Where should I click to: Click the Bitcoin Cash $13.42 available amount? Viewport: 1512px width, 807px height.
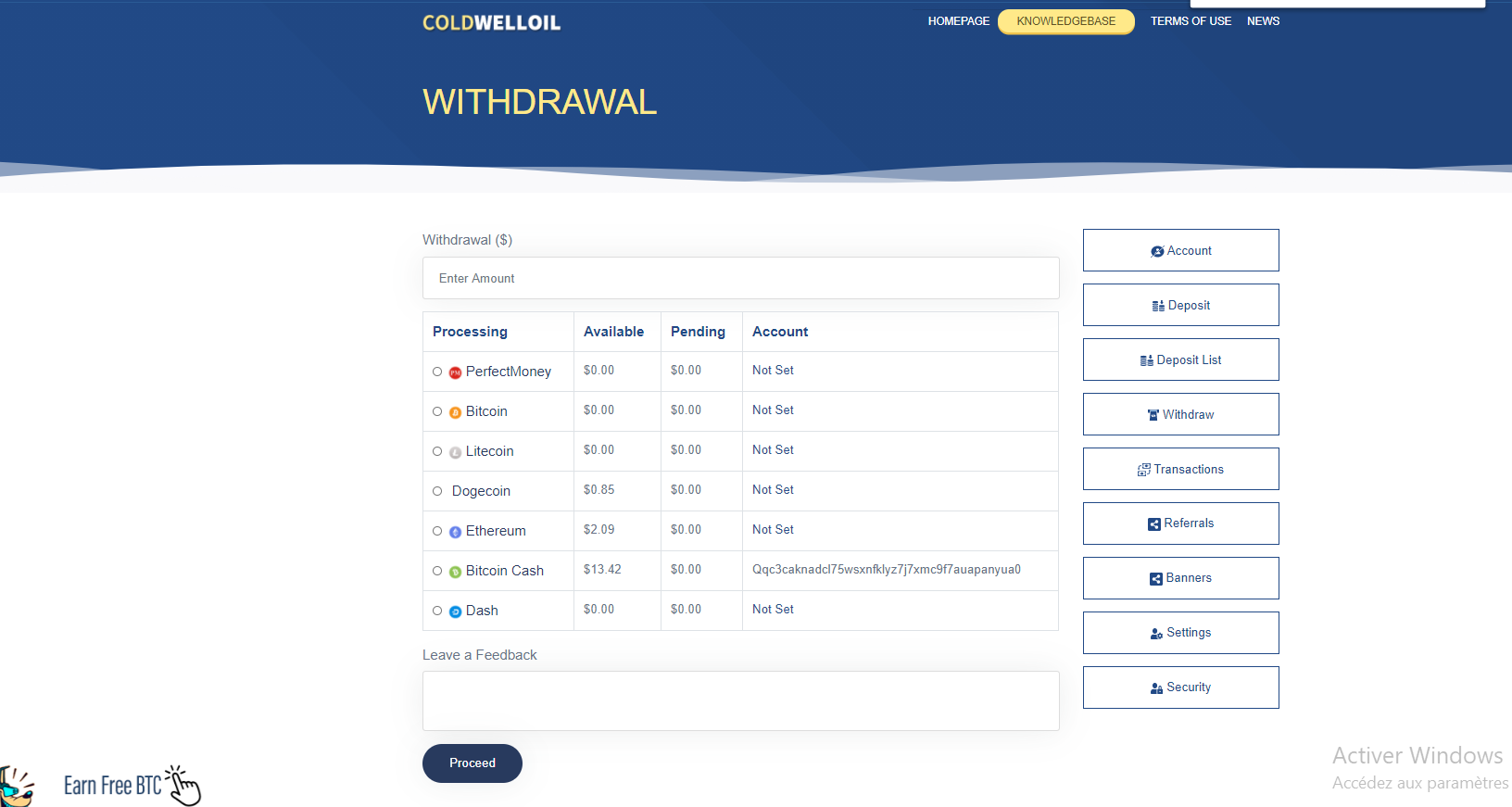tap(602, 570)
